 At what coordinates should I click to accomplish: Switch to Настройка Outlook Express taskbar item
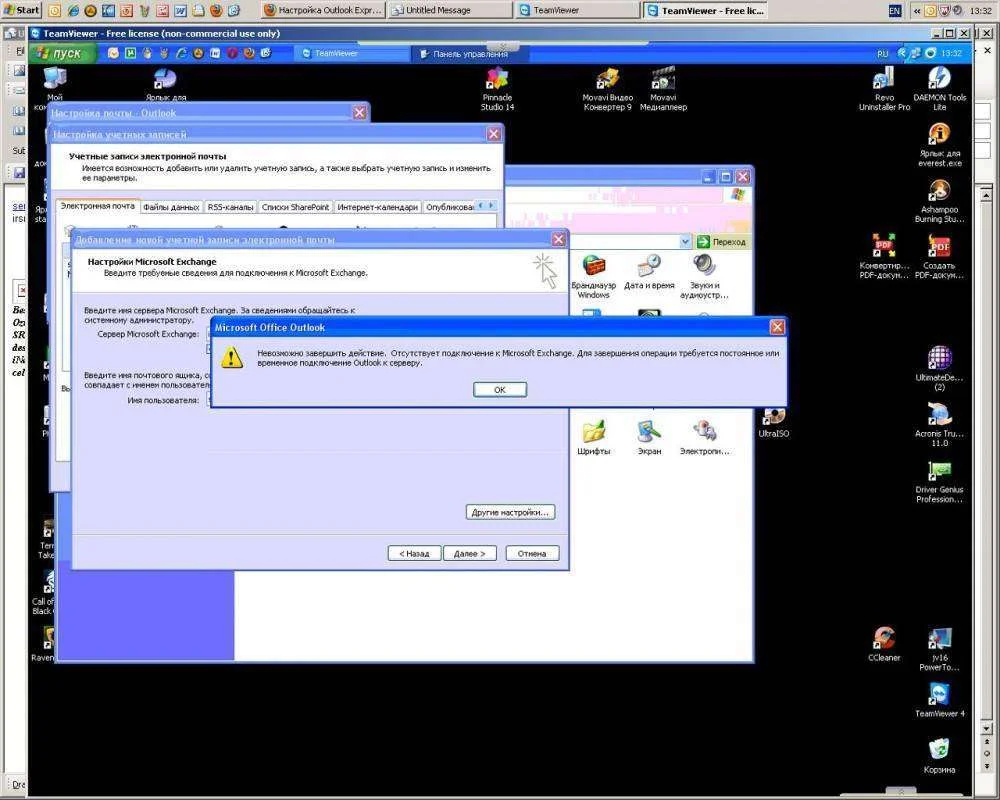tap(322, 10)
